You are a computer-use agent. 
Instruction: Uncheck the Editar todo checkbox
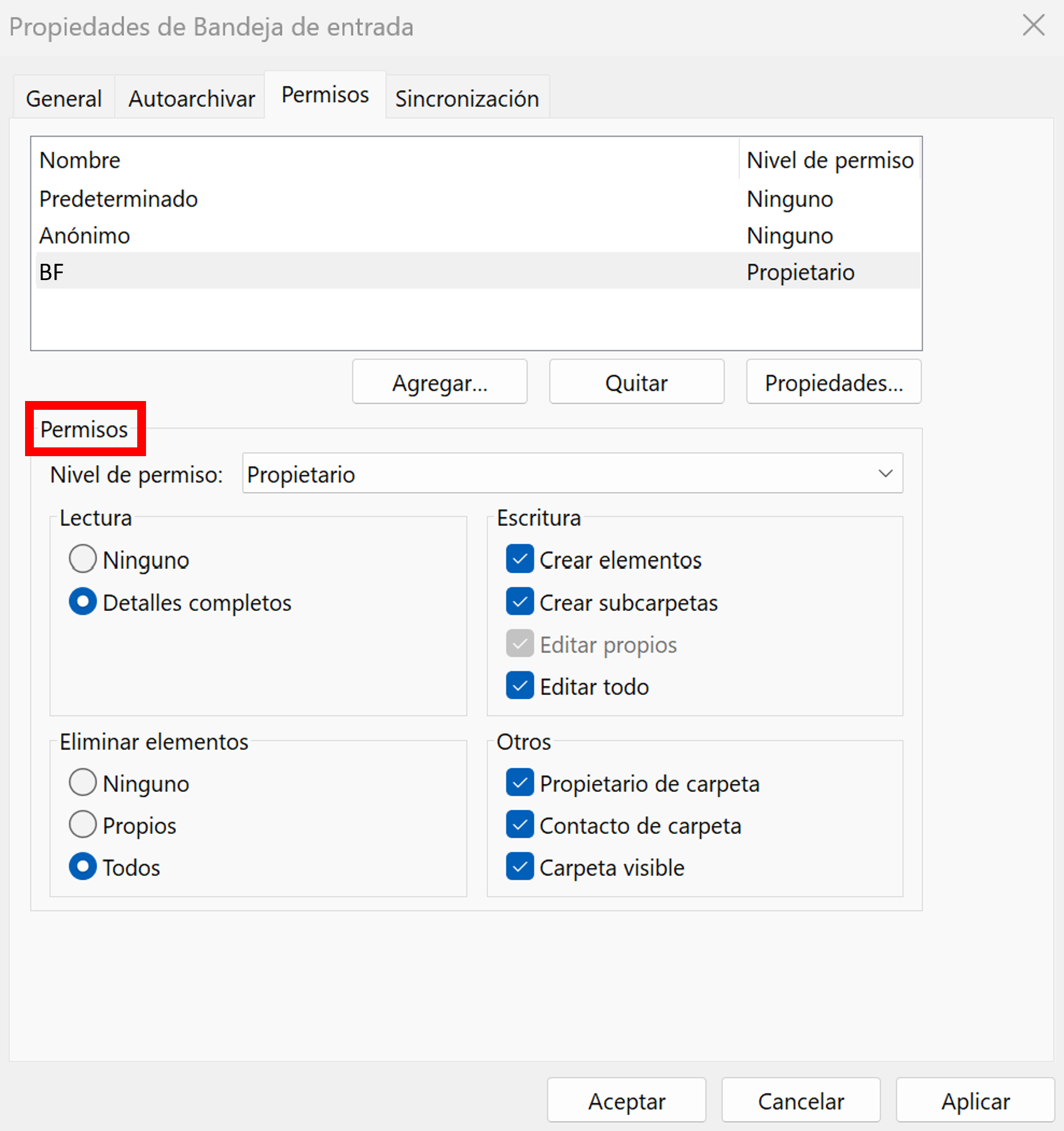tap(519, 685)
